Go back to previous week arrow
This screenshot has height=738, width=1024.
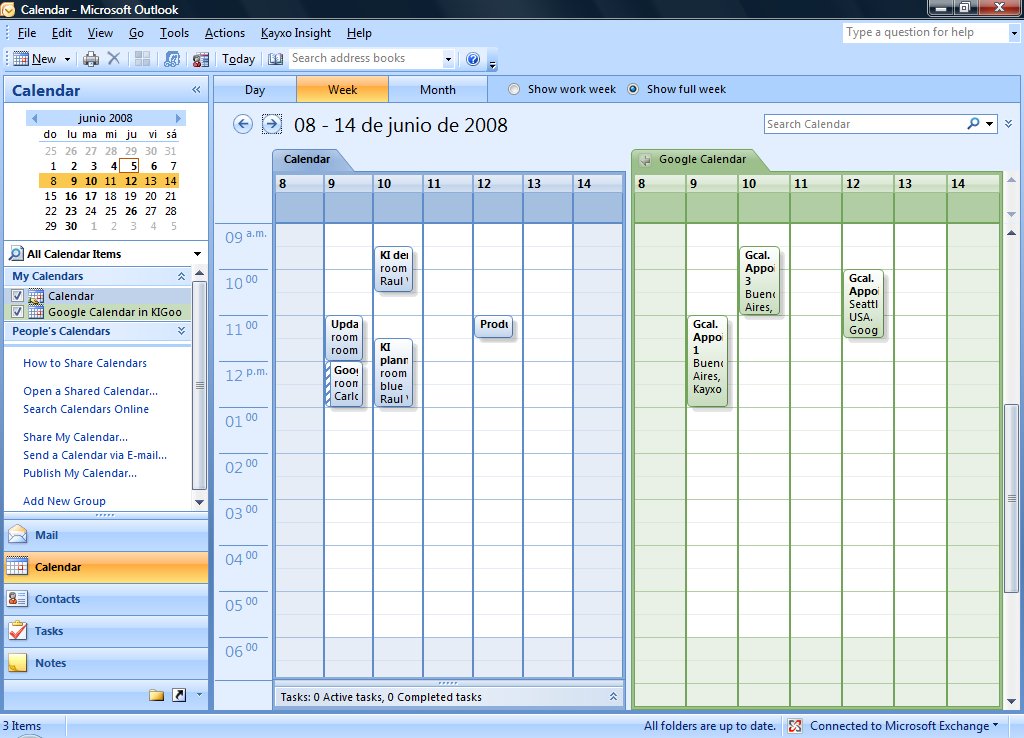click(x=243, y=124)
